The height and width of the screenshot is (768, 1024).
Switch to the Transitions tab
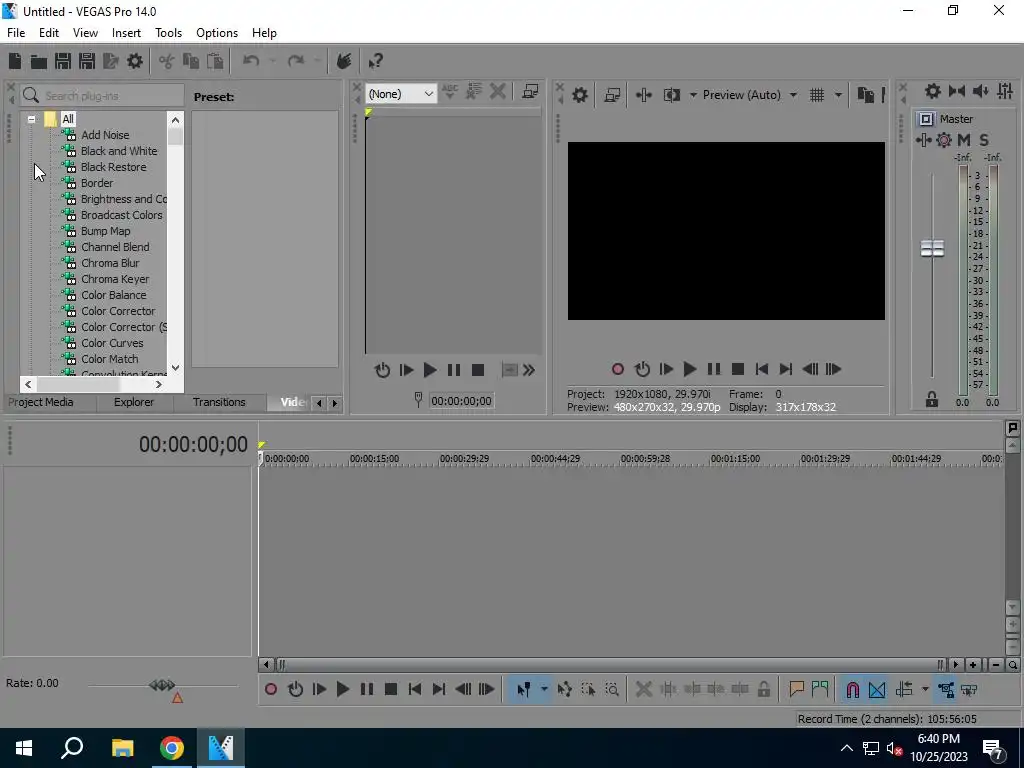coord(219,402)
